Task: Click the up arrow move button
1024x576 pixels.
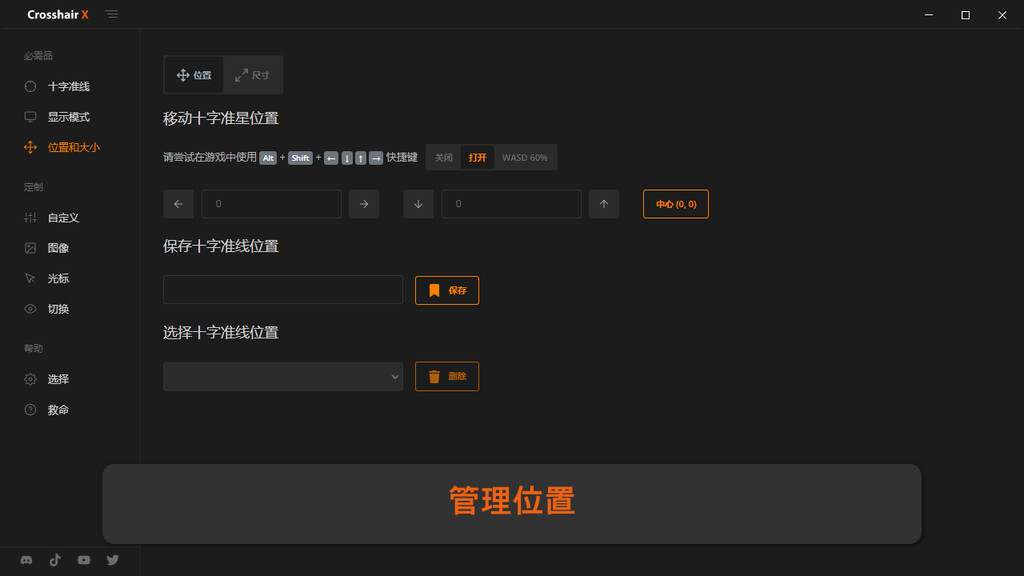Action: [603, 204]
